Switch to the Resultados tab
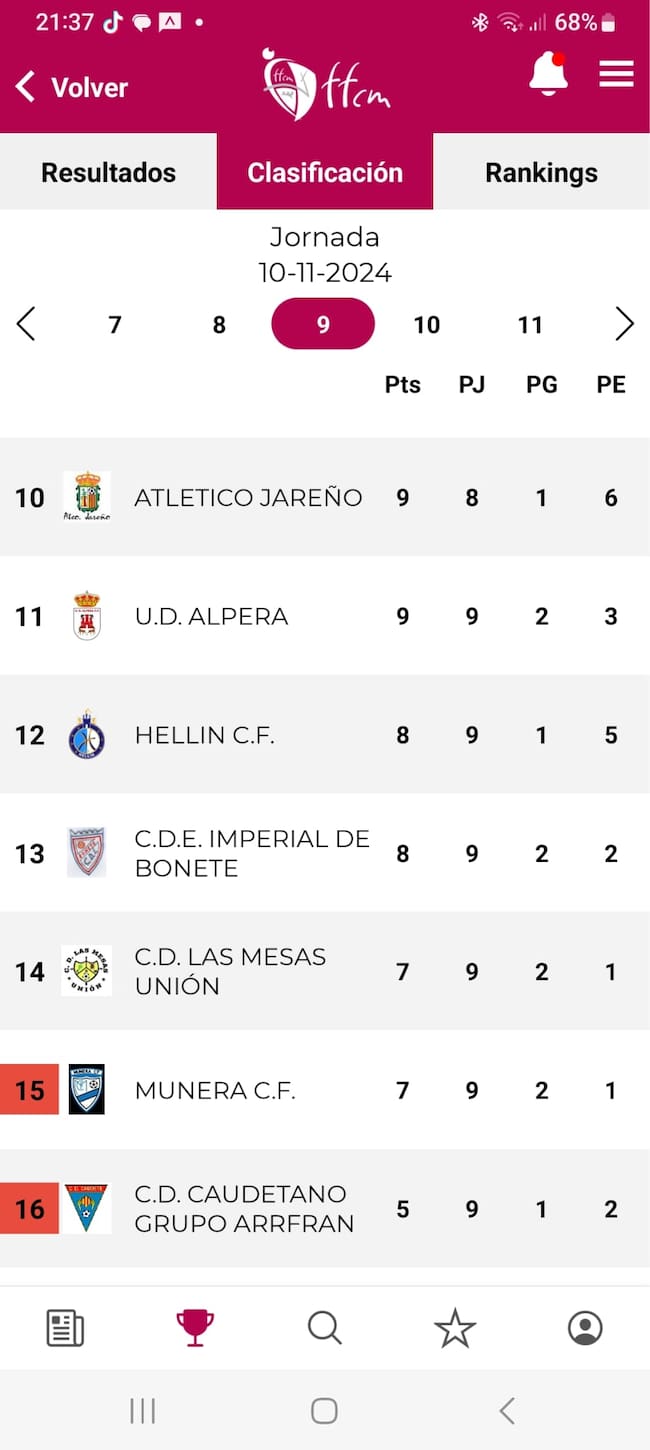This screenshot has height=1450, width=650. point(108,172)
